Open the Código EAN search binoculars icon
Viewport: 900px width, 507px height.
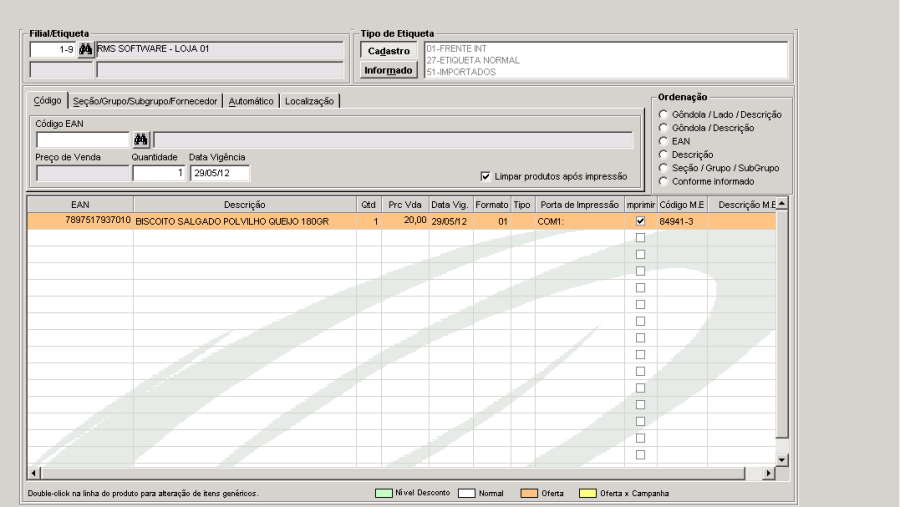(141, 140)
